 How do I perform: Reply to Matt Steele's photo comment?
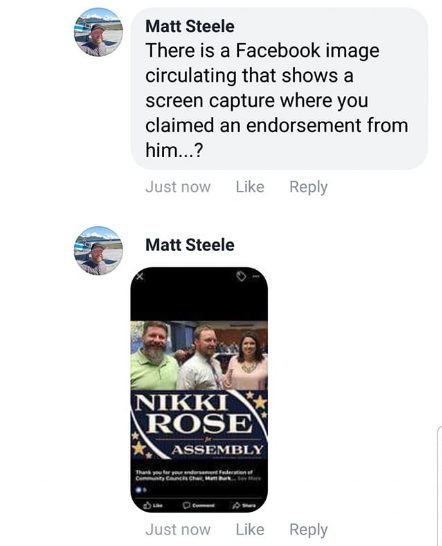309,530
